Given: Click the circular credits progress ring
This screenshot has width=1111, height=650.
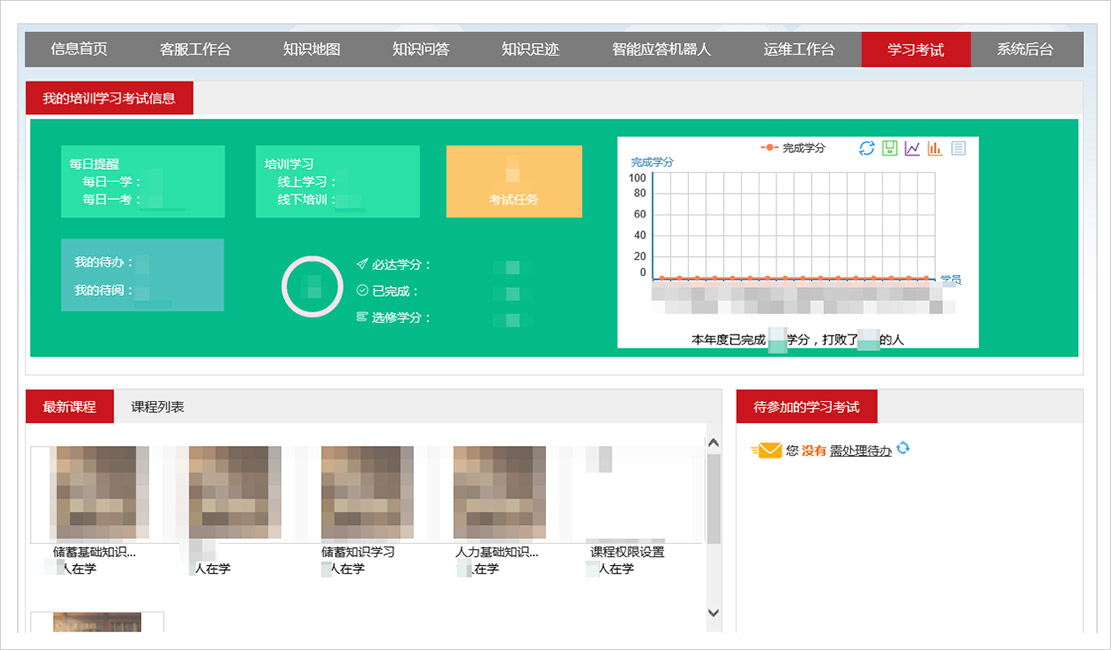Looking at the screenshot, I should [312, 287].
